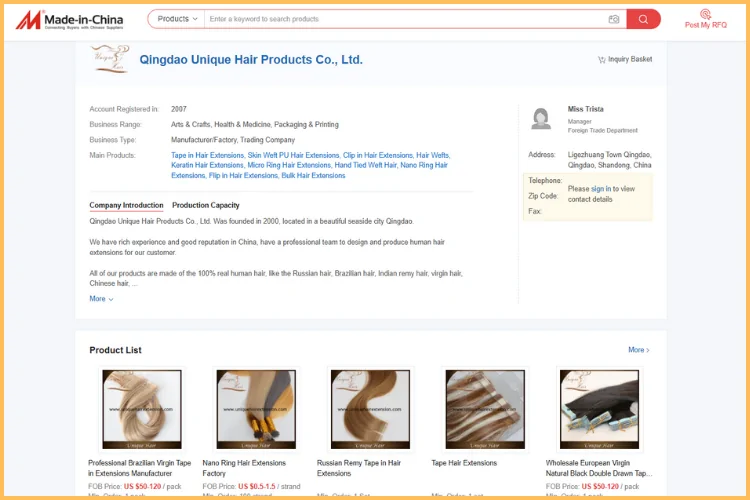This screenshot has width=750, height=500.
Task: Click the Made-in-China logo
Action: (x=69, y=20)
